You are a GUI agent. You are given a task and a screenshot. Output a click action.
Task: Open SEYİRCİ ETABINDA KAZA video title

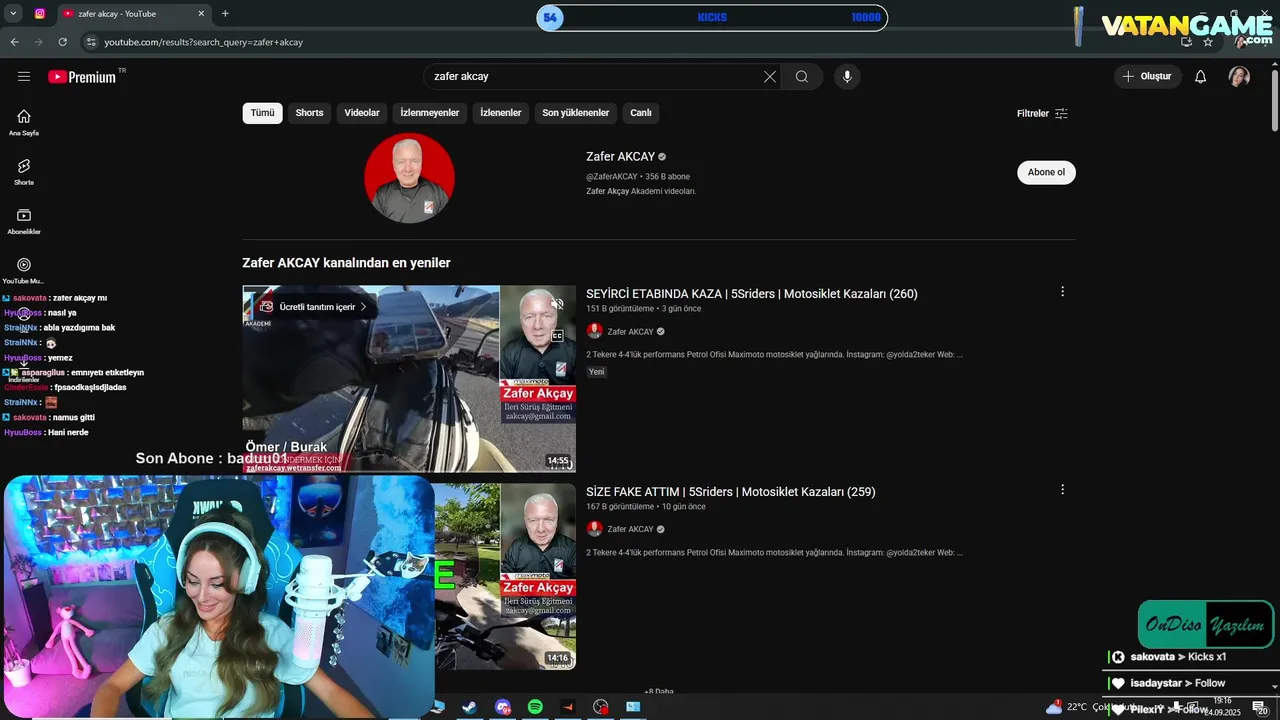click(x=752, y=294)
